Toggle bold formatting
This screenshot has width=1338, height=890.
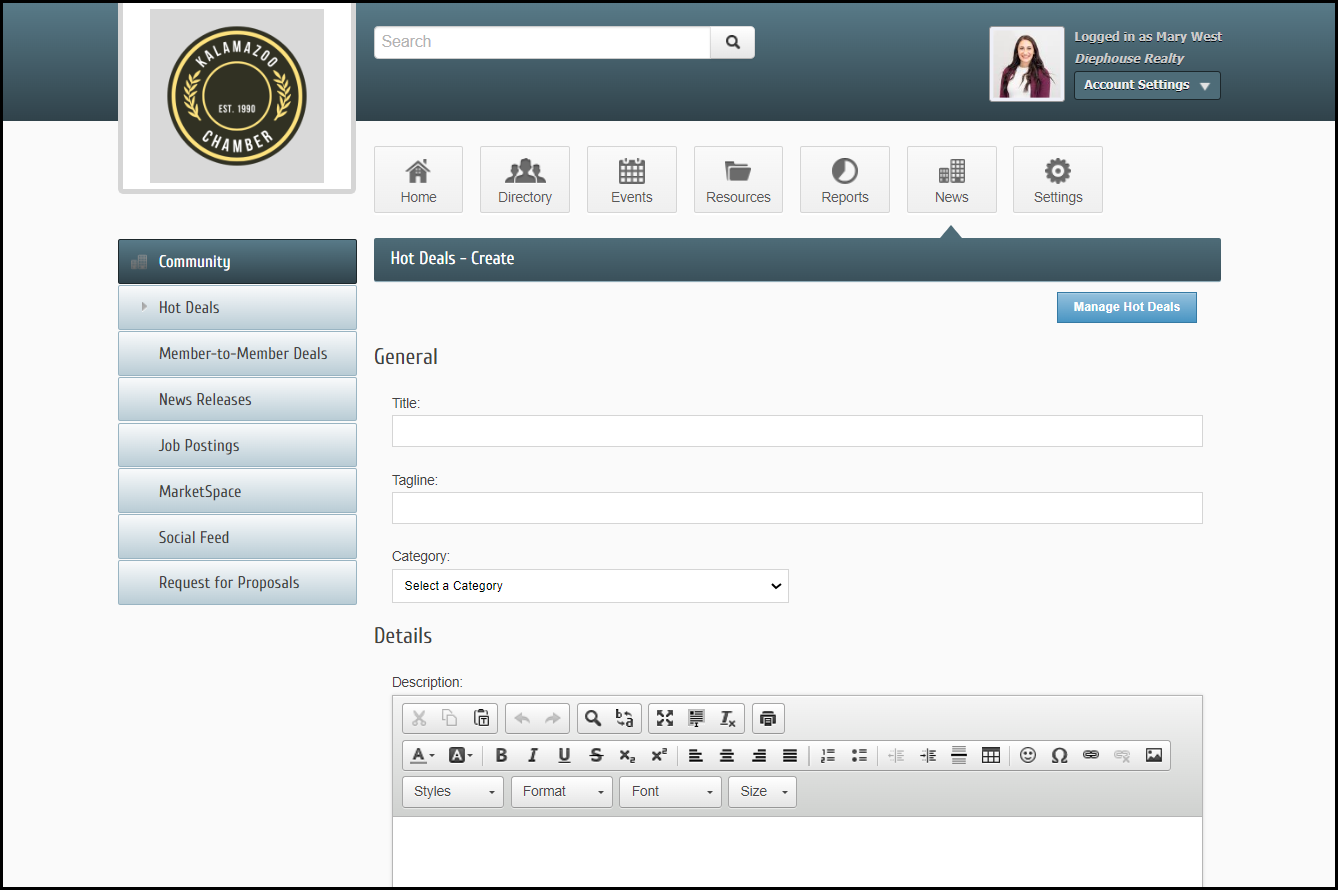pos(501,755)
